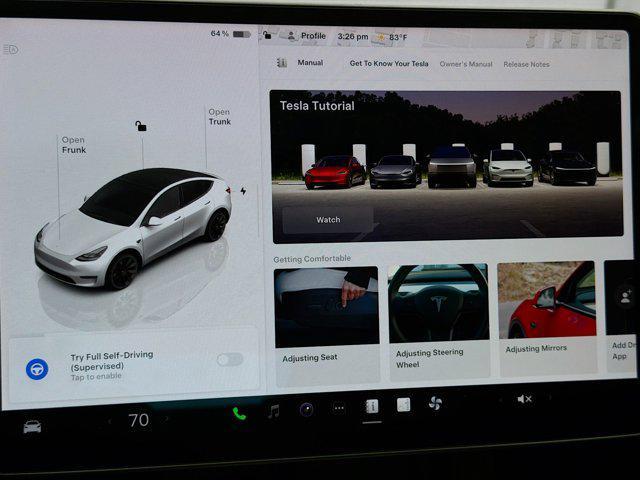
Task: Tap the weather sun icon
Action: [x=380, y=37]
